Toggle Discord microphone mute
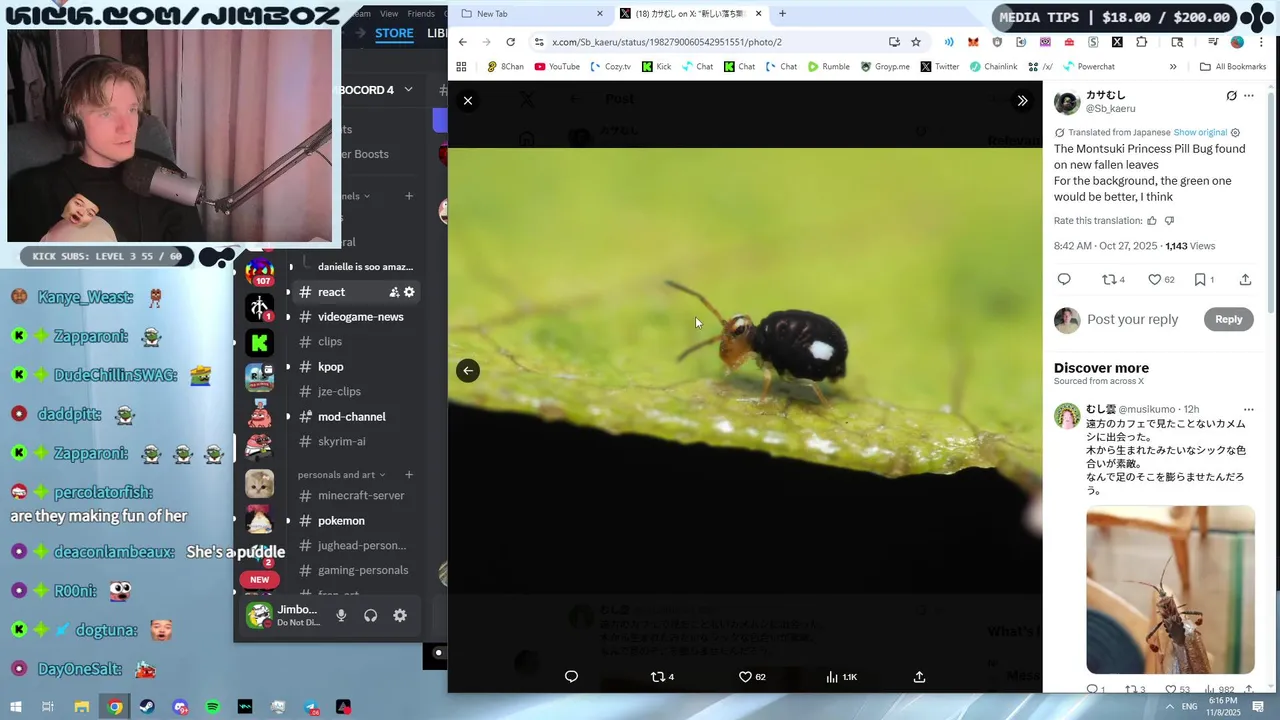The image size is (1280, 720). [341, 616]
